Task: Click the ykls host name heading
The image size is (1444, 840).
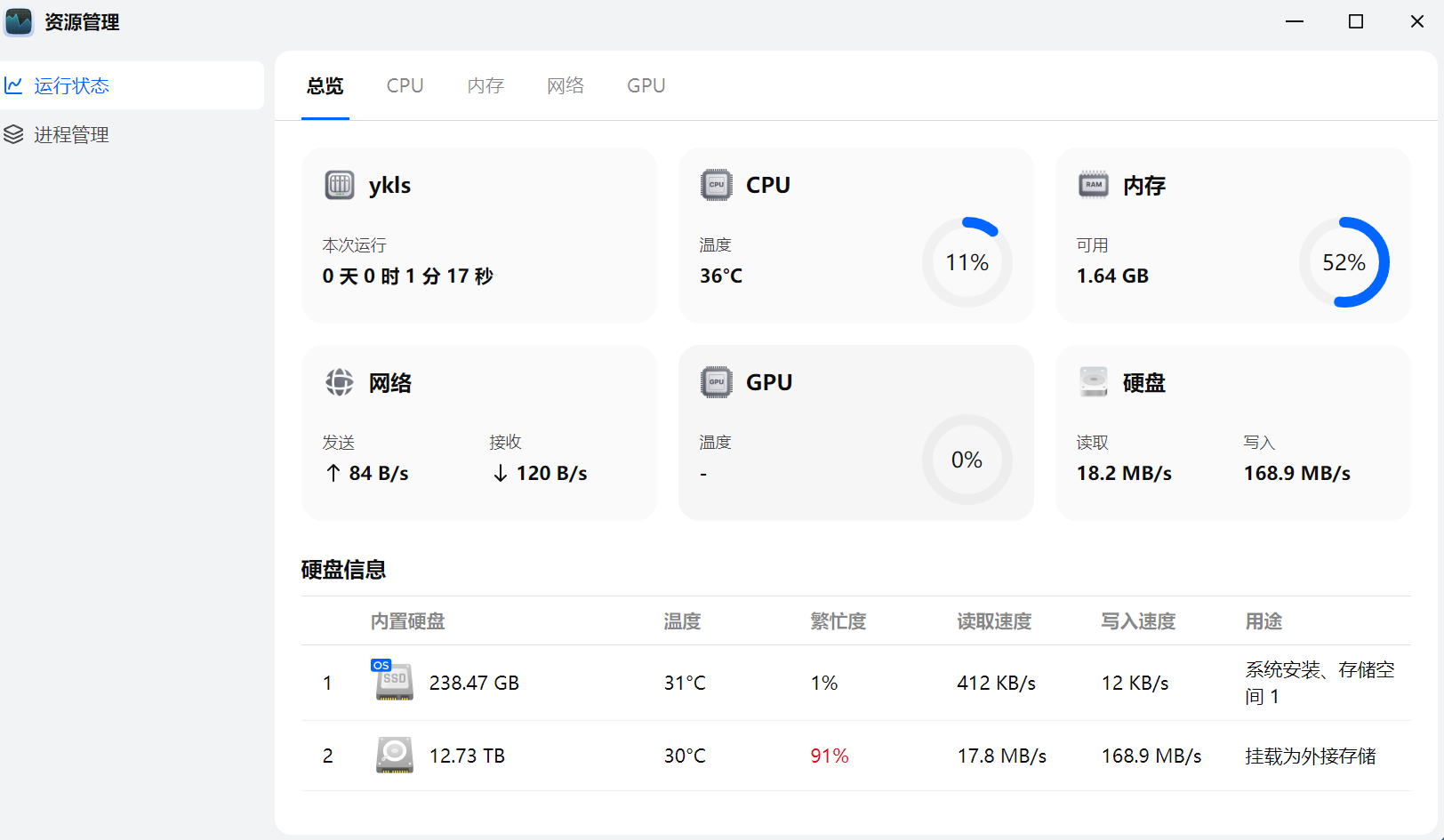Action: (390, 185)
